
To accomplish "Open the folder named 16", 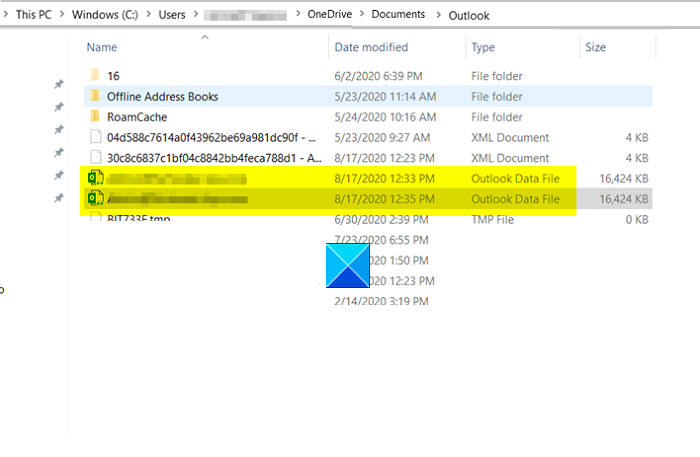I will [113, 76].
